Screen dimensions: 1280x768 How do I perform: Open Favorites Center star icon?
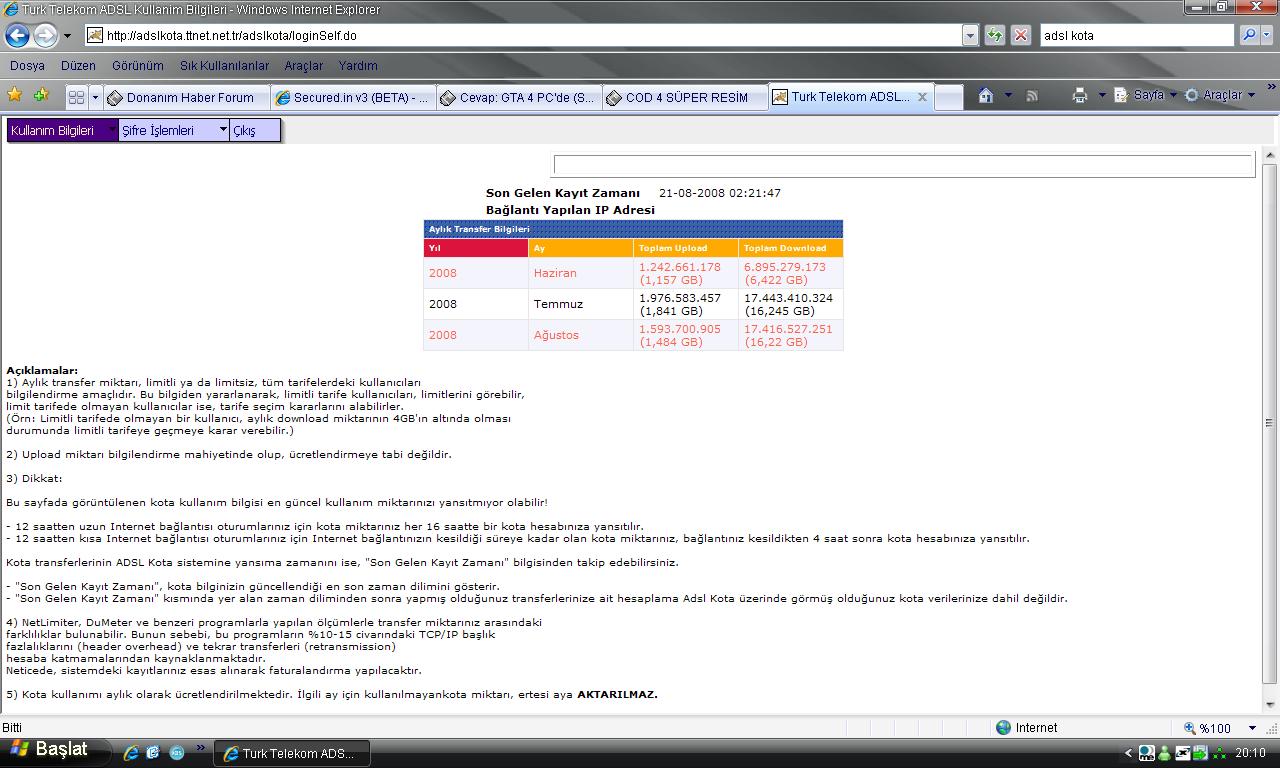coord(15,95)
